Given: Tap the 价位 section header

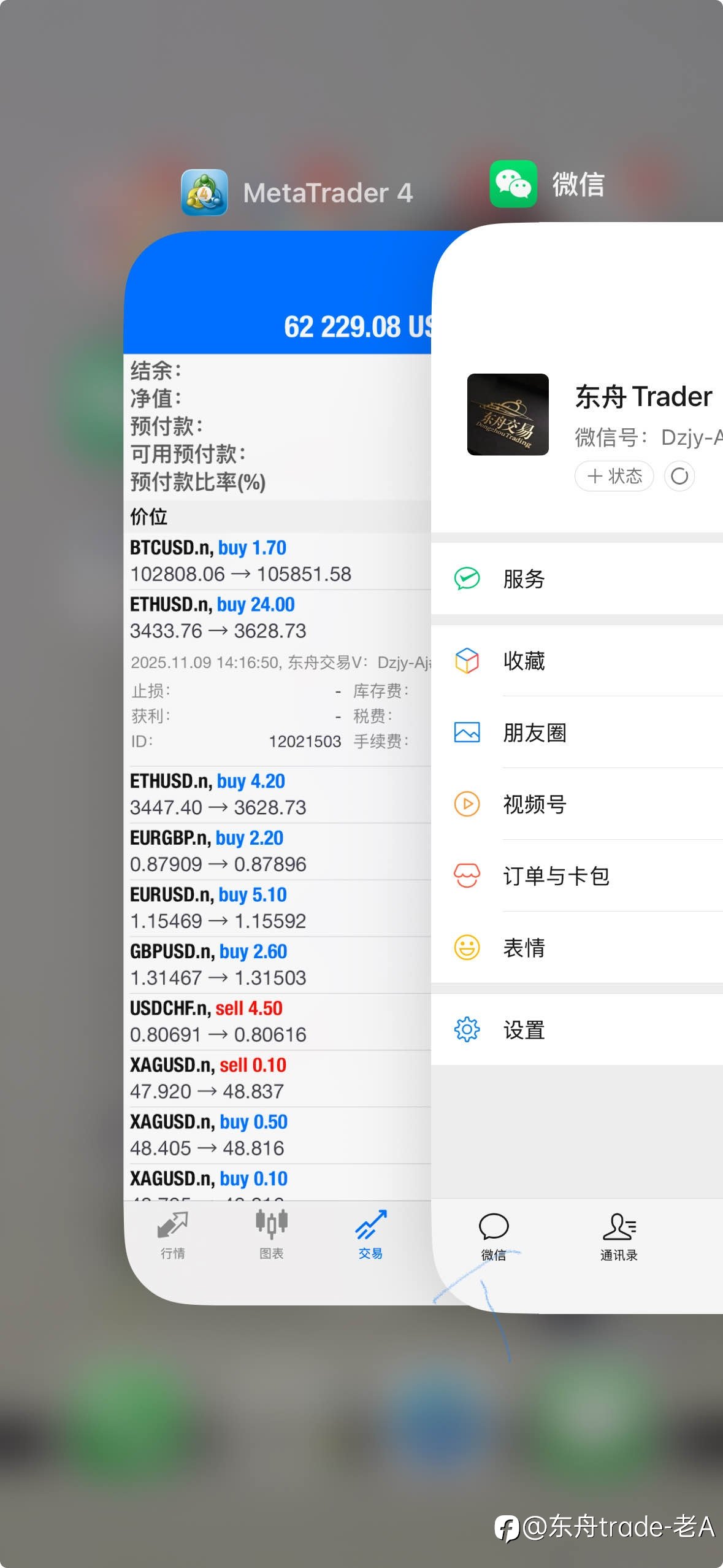Looking at the screenshot, I should [x=278, y=517].
